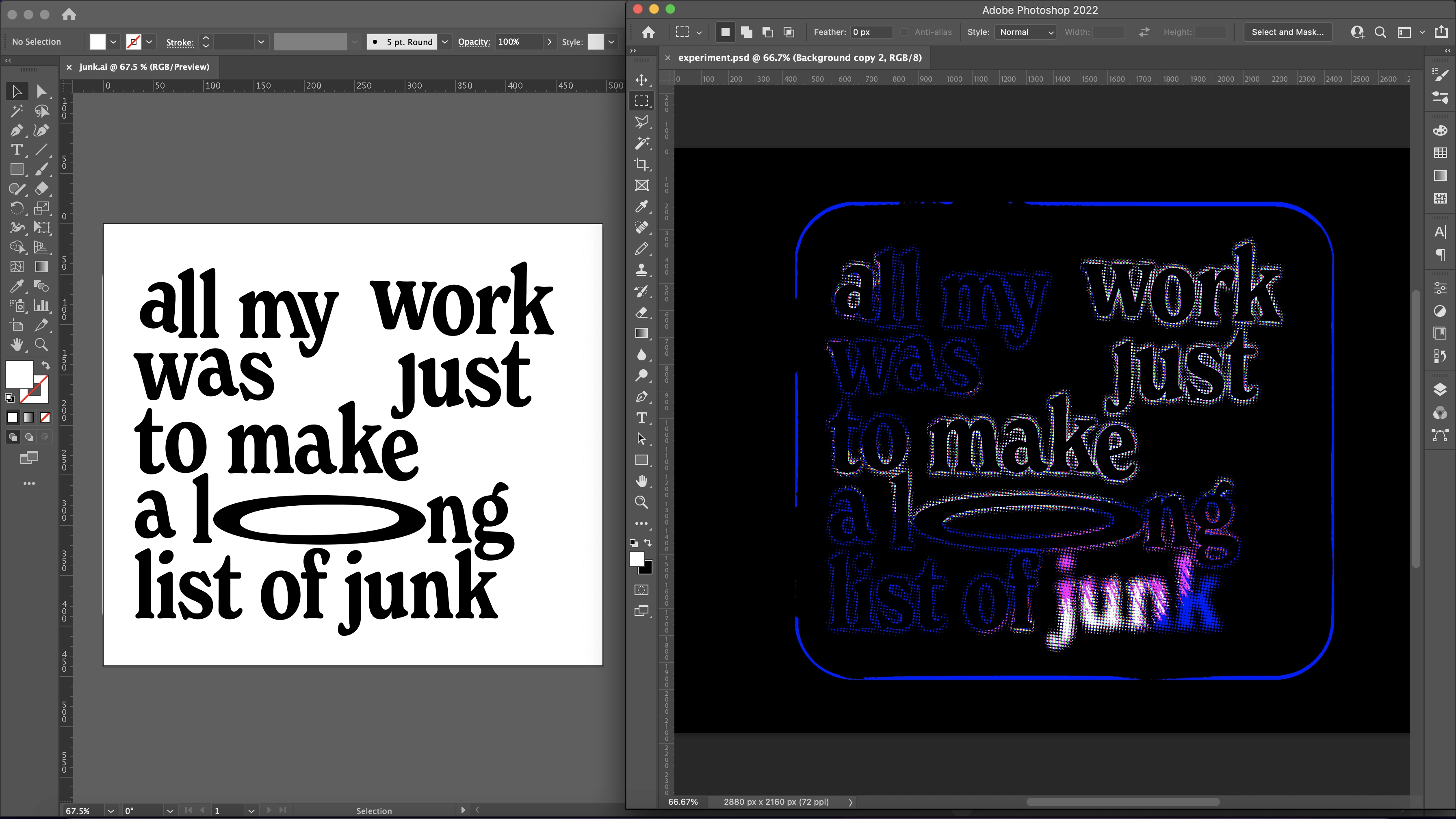Open the Illustrator zoom level dropdown
The width and height of the screenshot is (1456, 819).
tap(111, 810)
